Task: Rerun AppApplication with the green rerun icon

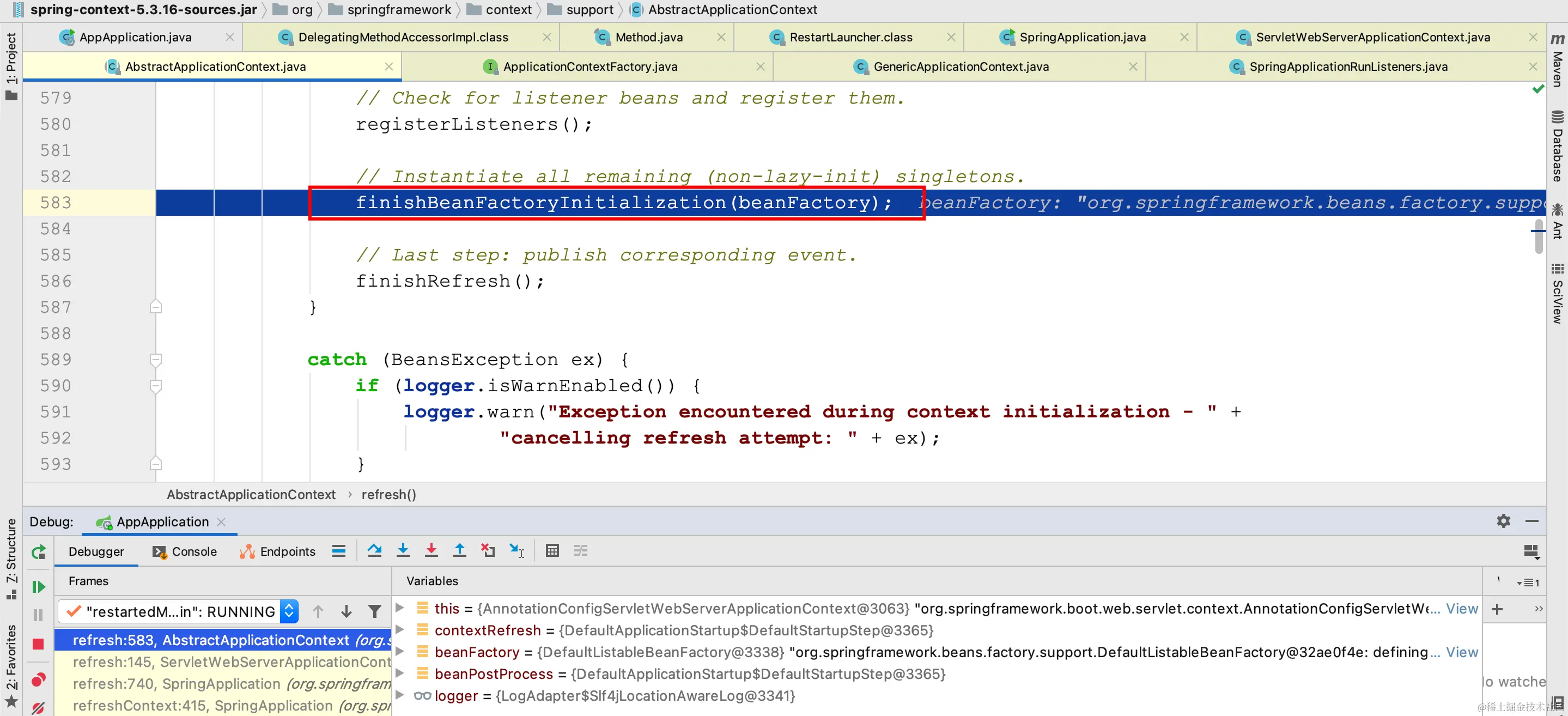Action: point(38,552)
